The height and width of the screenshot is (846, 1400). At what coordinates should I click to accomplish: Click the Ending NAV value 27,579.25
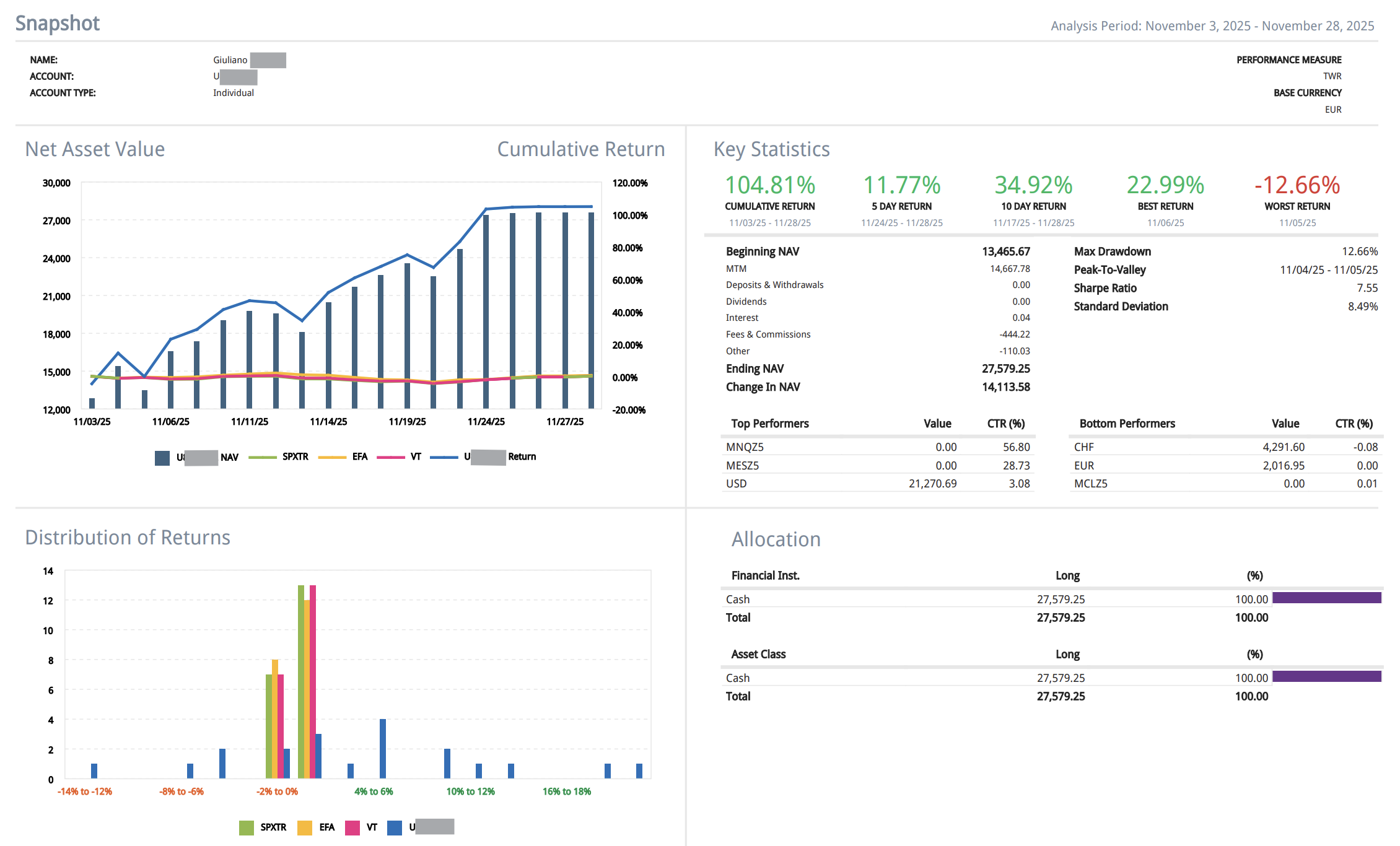(x=1005, y=368)
